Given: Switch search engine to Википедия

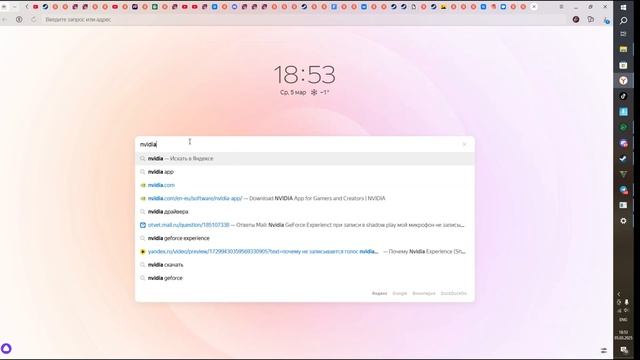Looking at the screenshot, I should coord(424,293).
